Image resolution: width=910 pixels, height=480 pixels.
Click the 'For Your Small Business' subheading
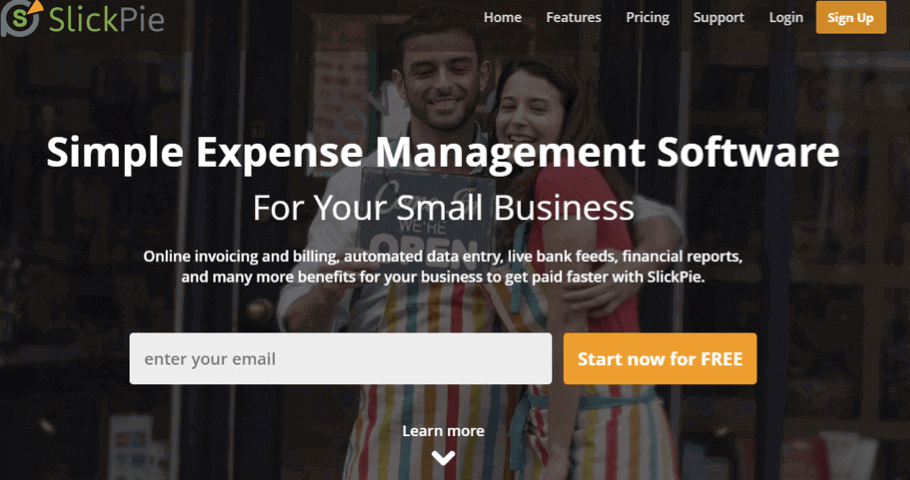[443, 207]
